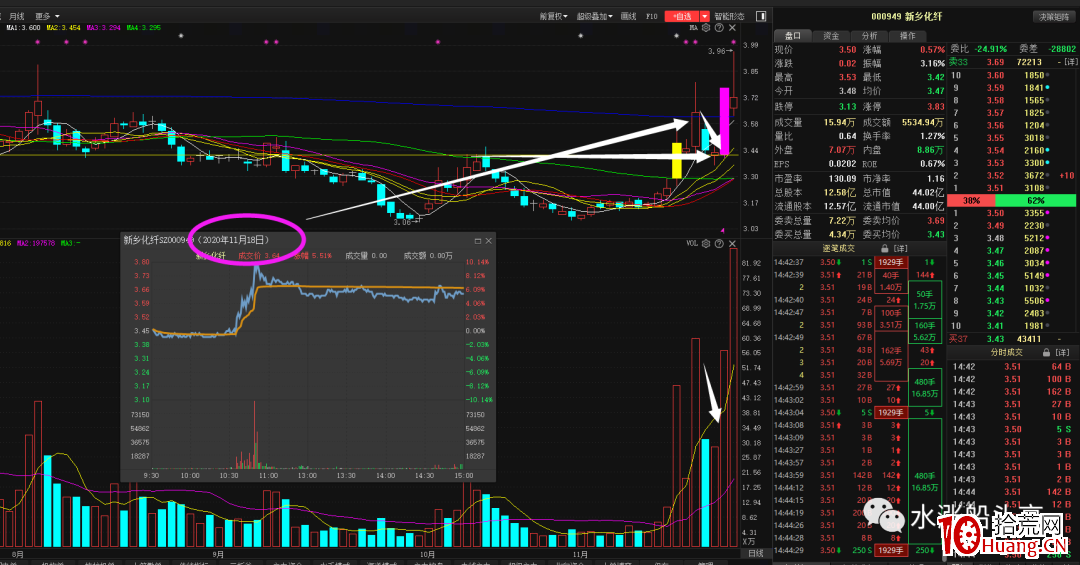Click the 决策矩阵 button
Image resolution: width=1080 pixels, height=565 pixels.
1054,17
